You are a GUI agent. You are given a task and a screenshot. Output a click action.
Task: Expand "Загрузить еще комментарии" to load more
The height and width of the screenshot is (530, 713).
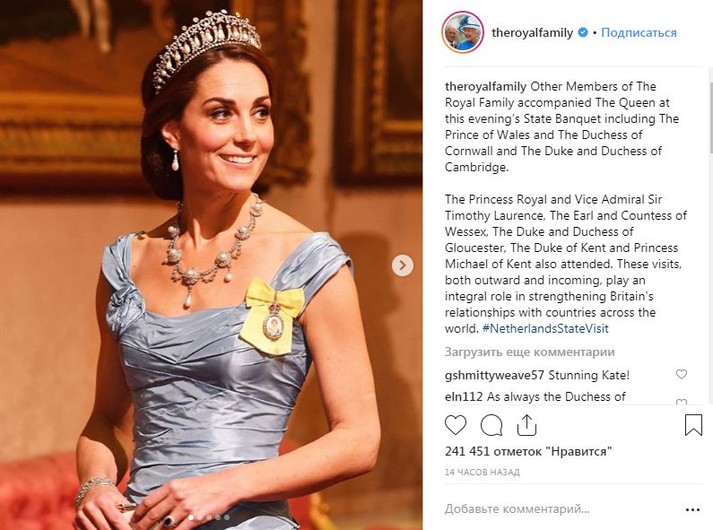pos(529,352)
